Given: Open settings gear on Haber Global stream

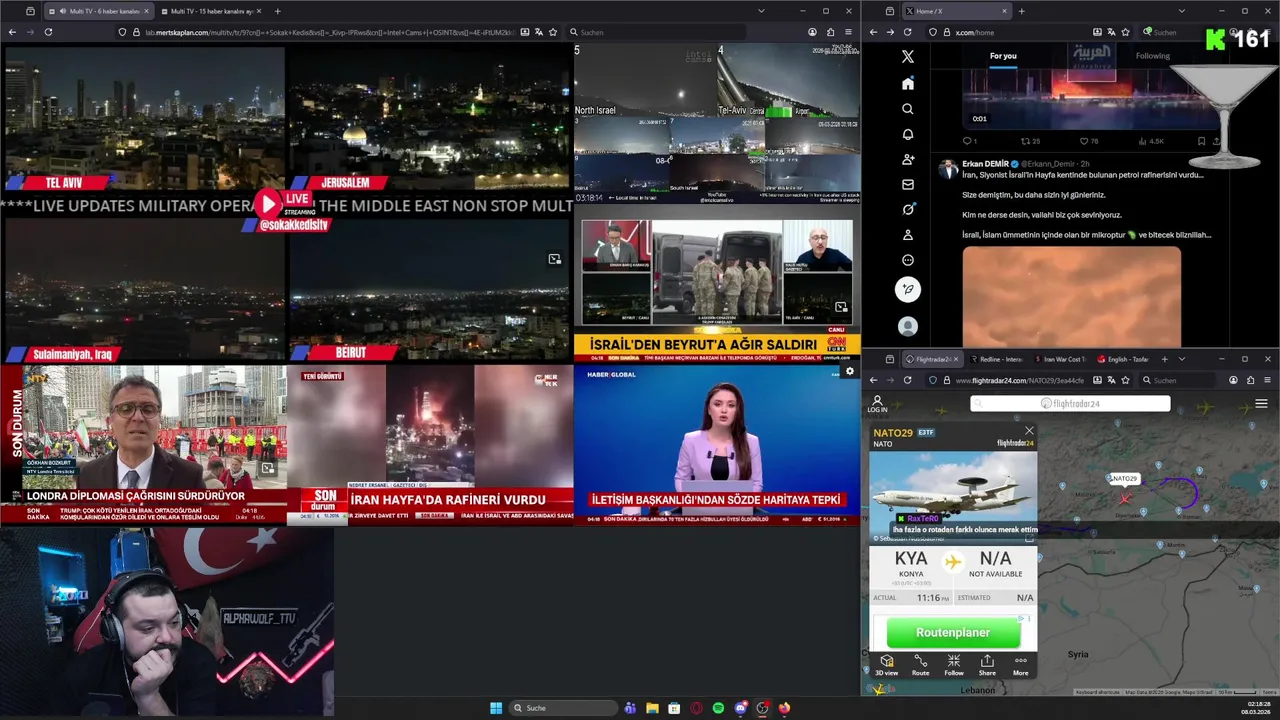Looking at the screenshot, I should tap(849, 371).
